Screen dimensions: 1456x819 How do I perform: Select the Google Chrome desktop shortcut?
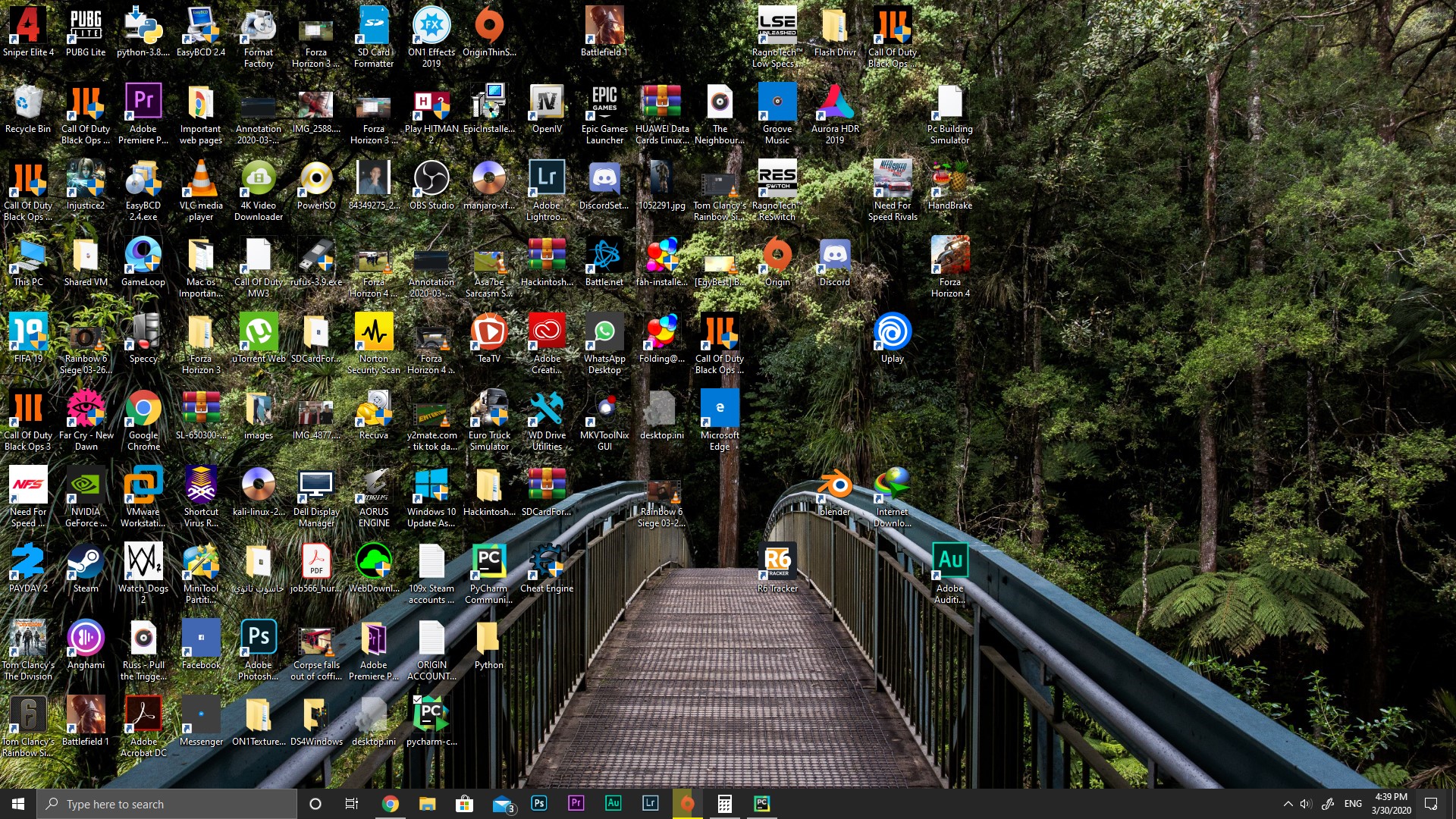coord(143,420)
